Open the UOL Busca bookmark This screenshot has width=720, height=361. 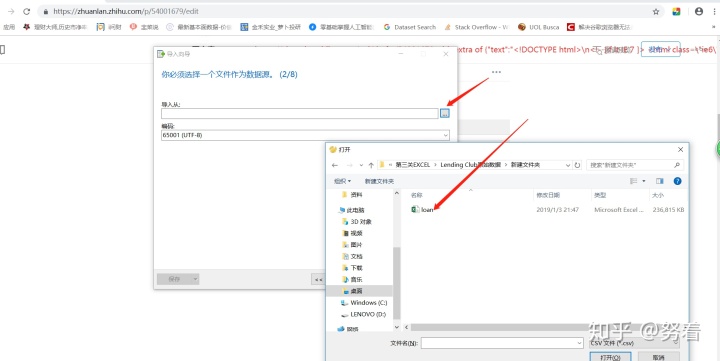pyautogui.click(x=538, y=27)
